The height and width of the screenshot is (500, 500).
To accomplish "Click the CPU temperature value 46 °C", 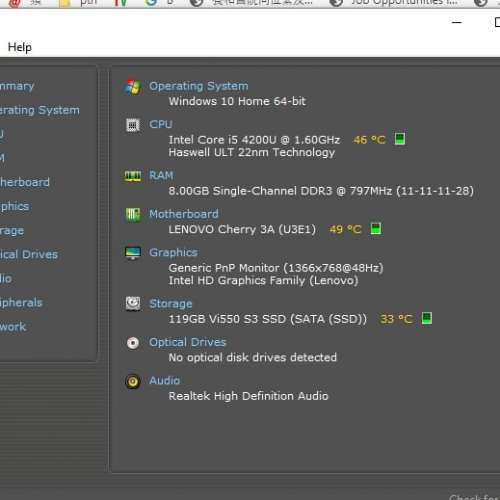I will click(369, 140).
